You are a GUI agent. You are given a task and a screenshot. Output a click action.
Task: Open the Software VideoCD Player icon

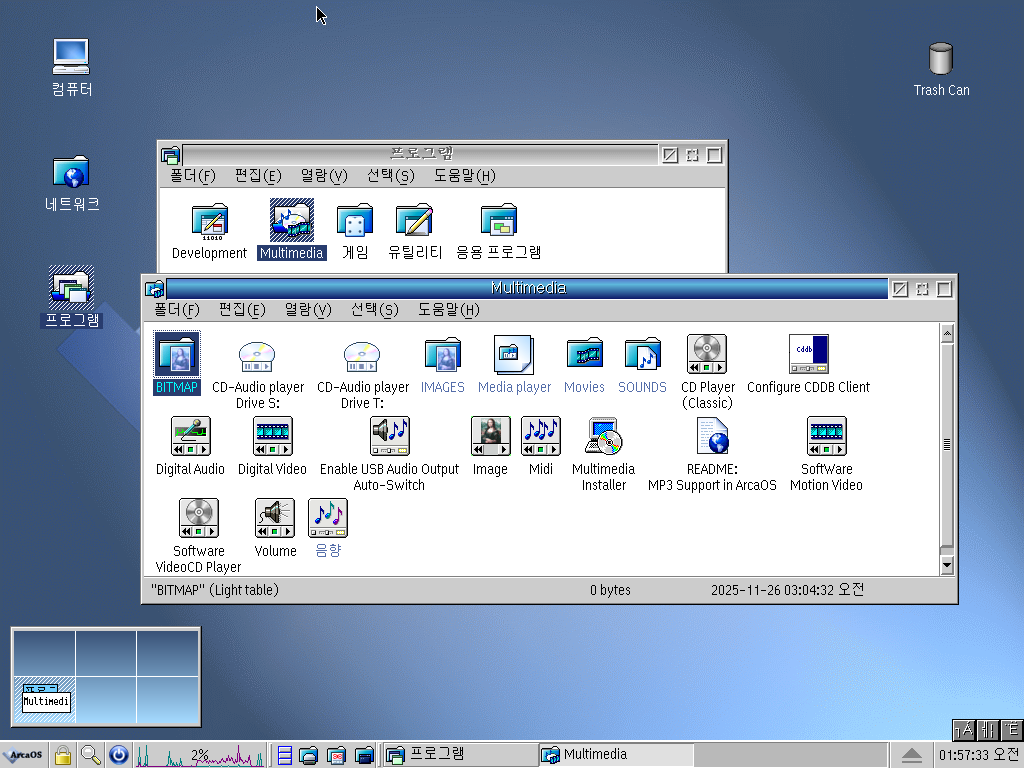coord(199,519)
